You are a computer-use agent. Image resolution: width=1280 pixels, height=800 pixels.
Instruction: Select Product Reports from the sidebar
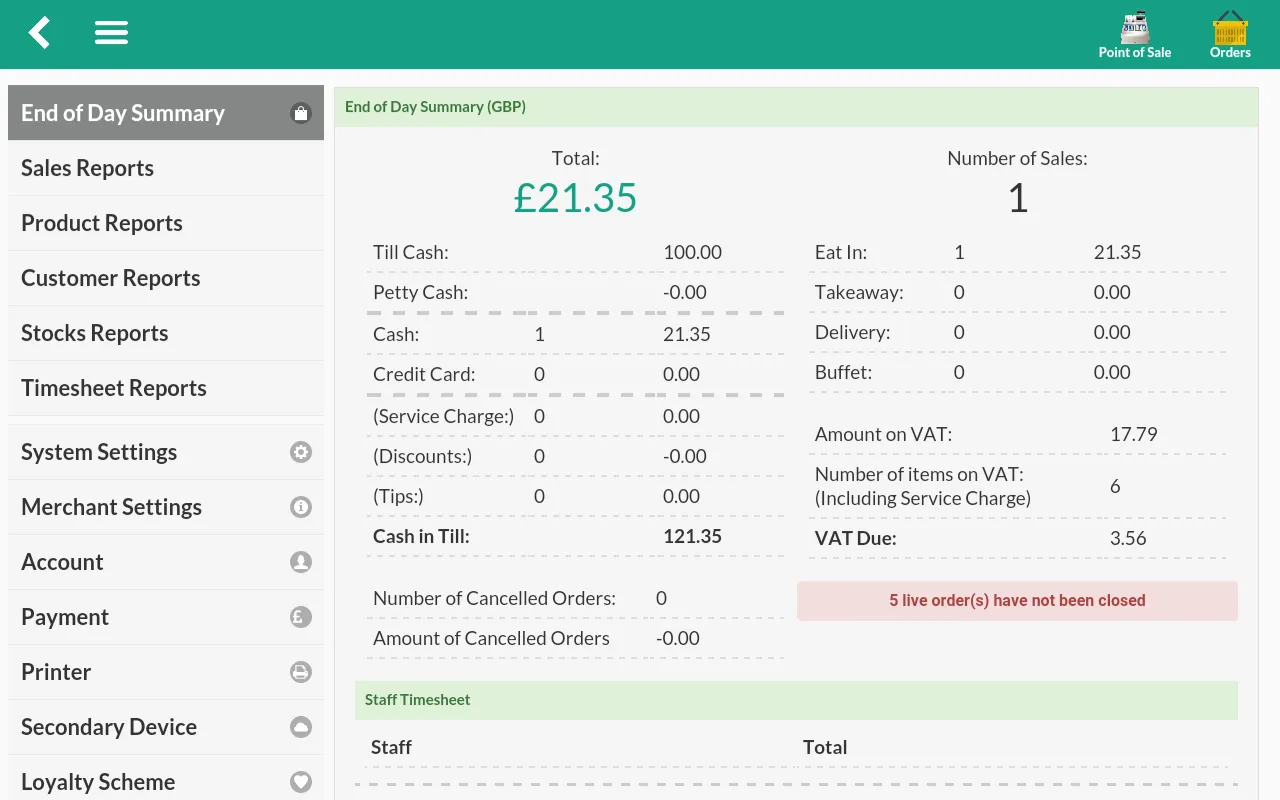click(x=101, y=222)
